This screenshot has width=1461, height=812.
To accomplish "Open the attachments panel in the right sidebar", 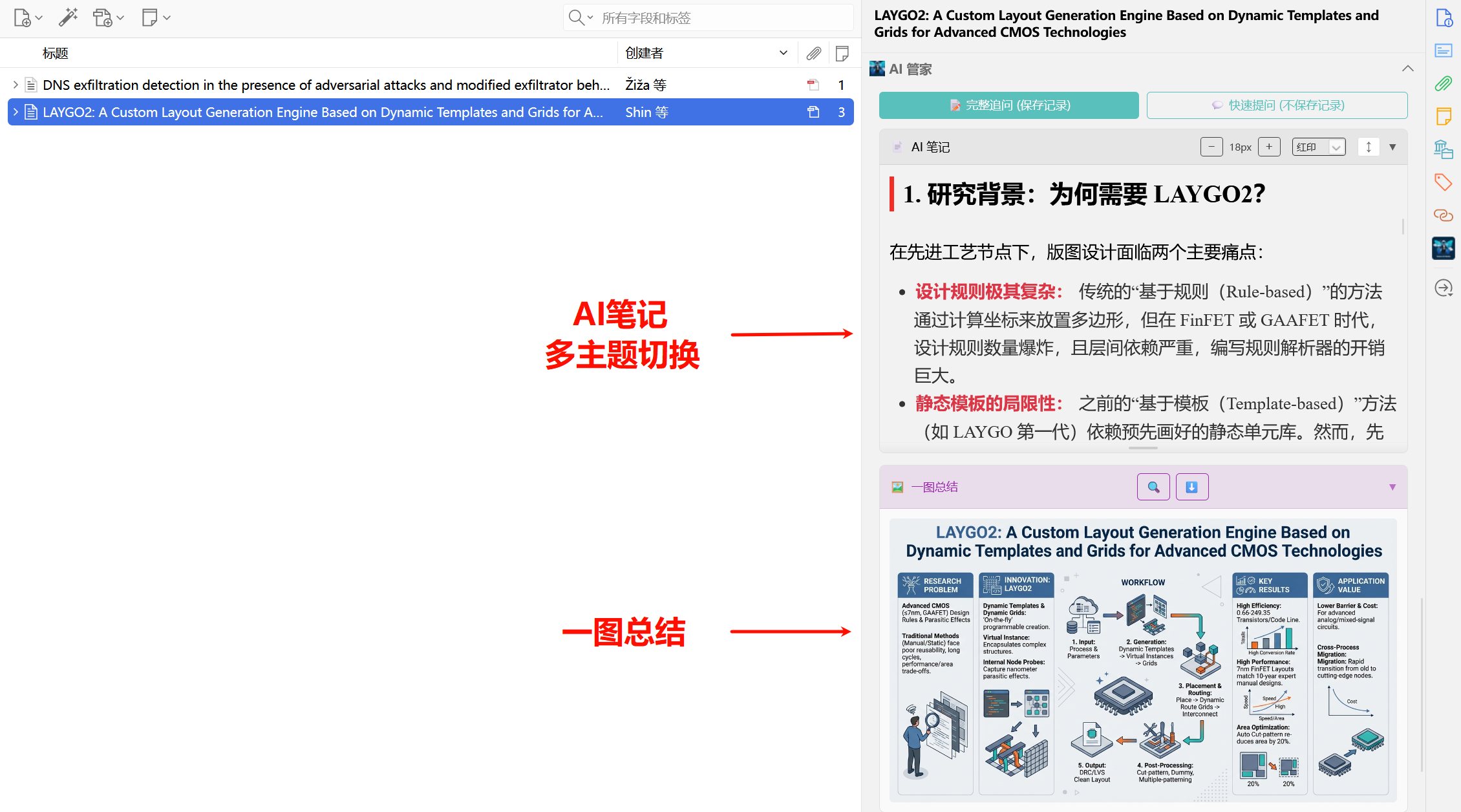I will click(1444, 83).
